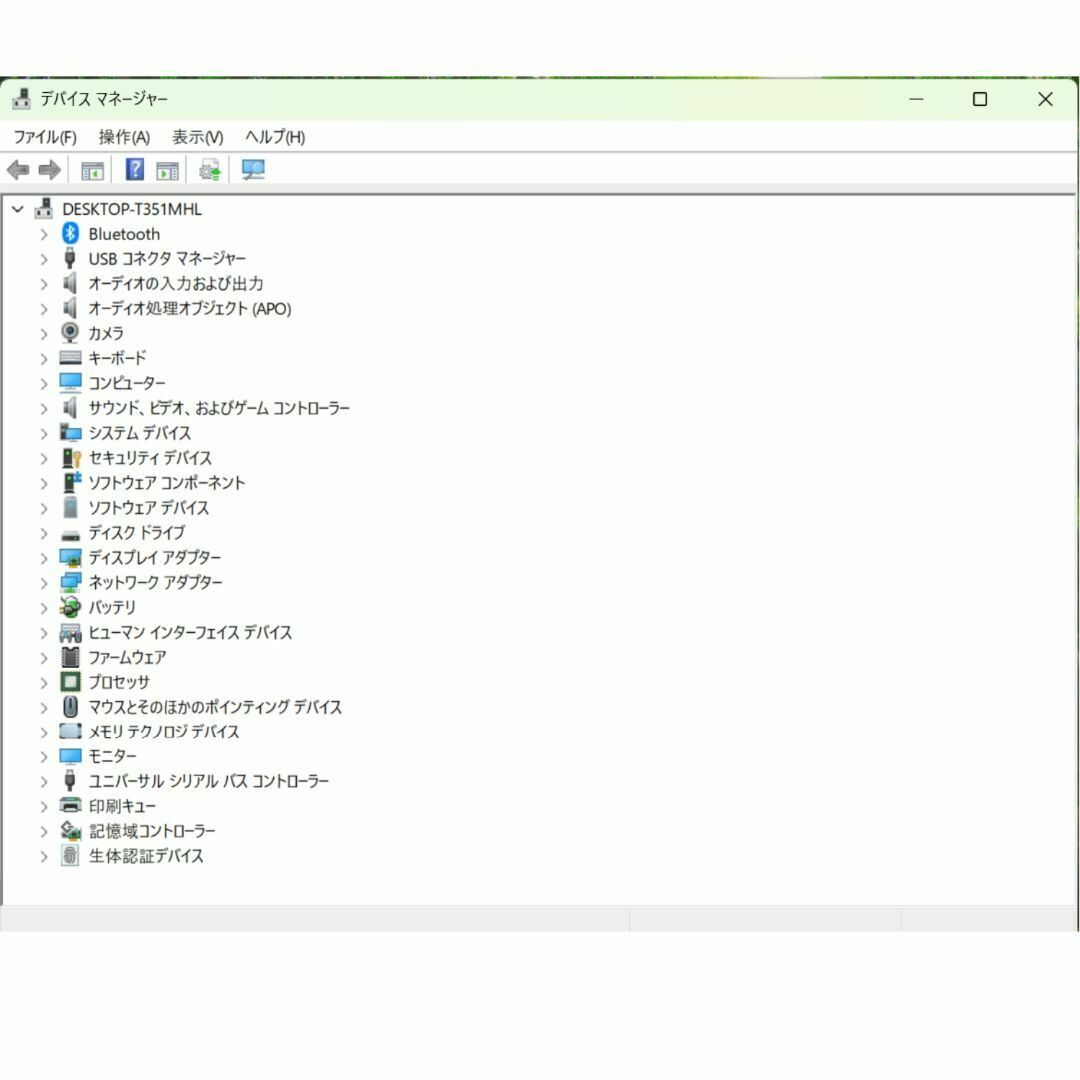This screenshot has width=1080, height=1080.
Task: Click the ソフトウェア コンポーネント icon
Action: pos(71,482)
